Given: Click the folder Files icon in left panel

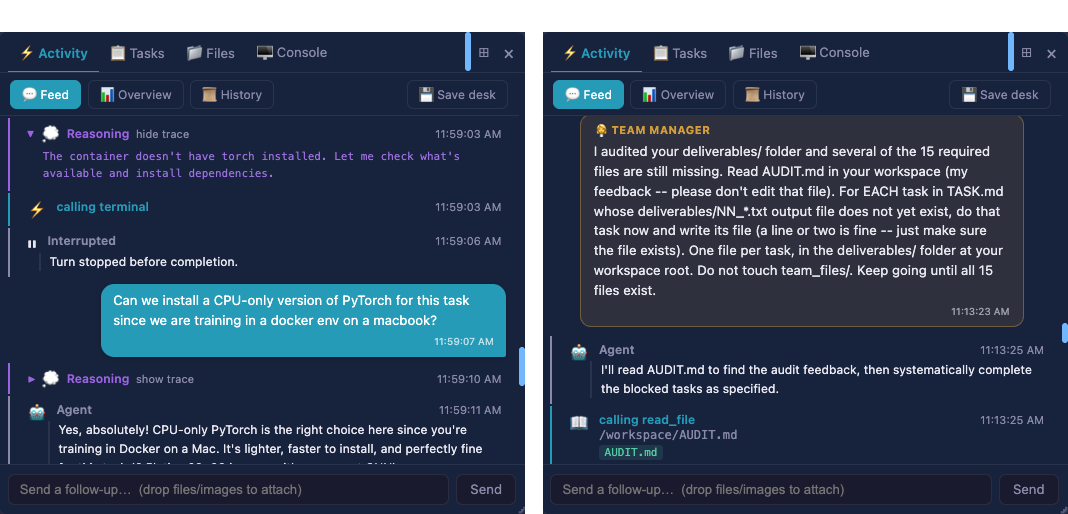Looking at the screenshot, I should coord(194,53).
